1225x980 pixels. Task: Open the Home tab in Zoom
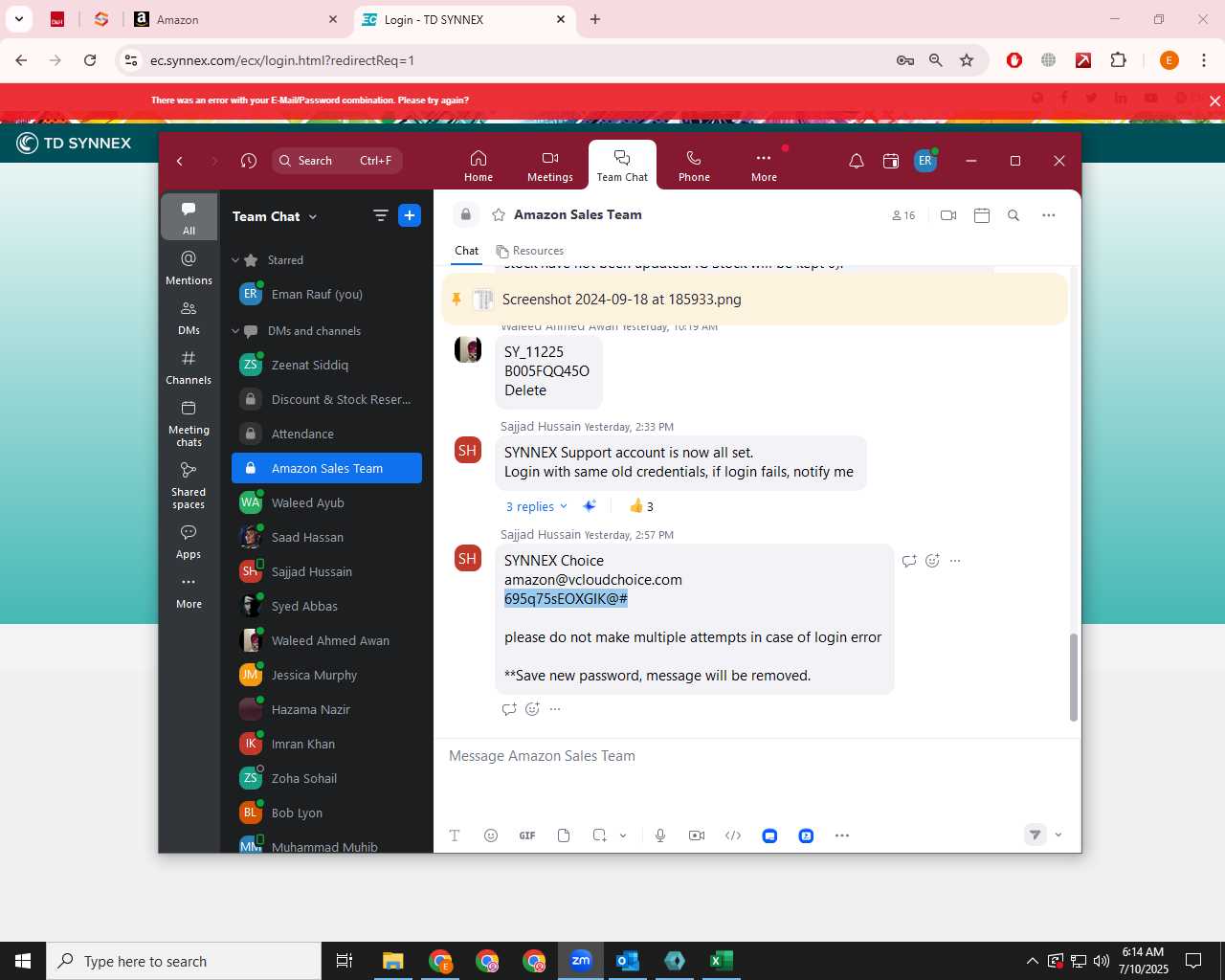point(478,165)
